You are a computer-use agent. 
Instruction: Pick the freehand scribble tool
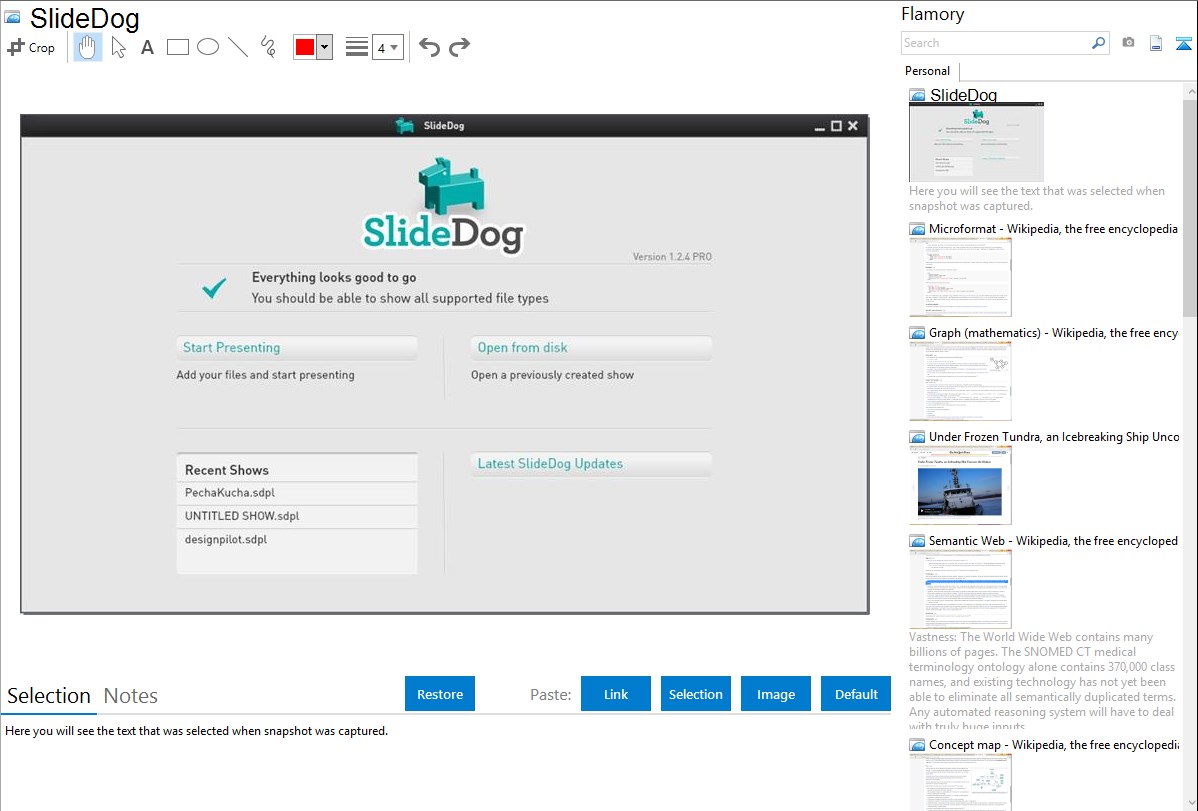268,47
